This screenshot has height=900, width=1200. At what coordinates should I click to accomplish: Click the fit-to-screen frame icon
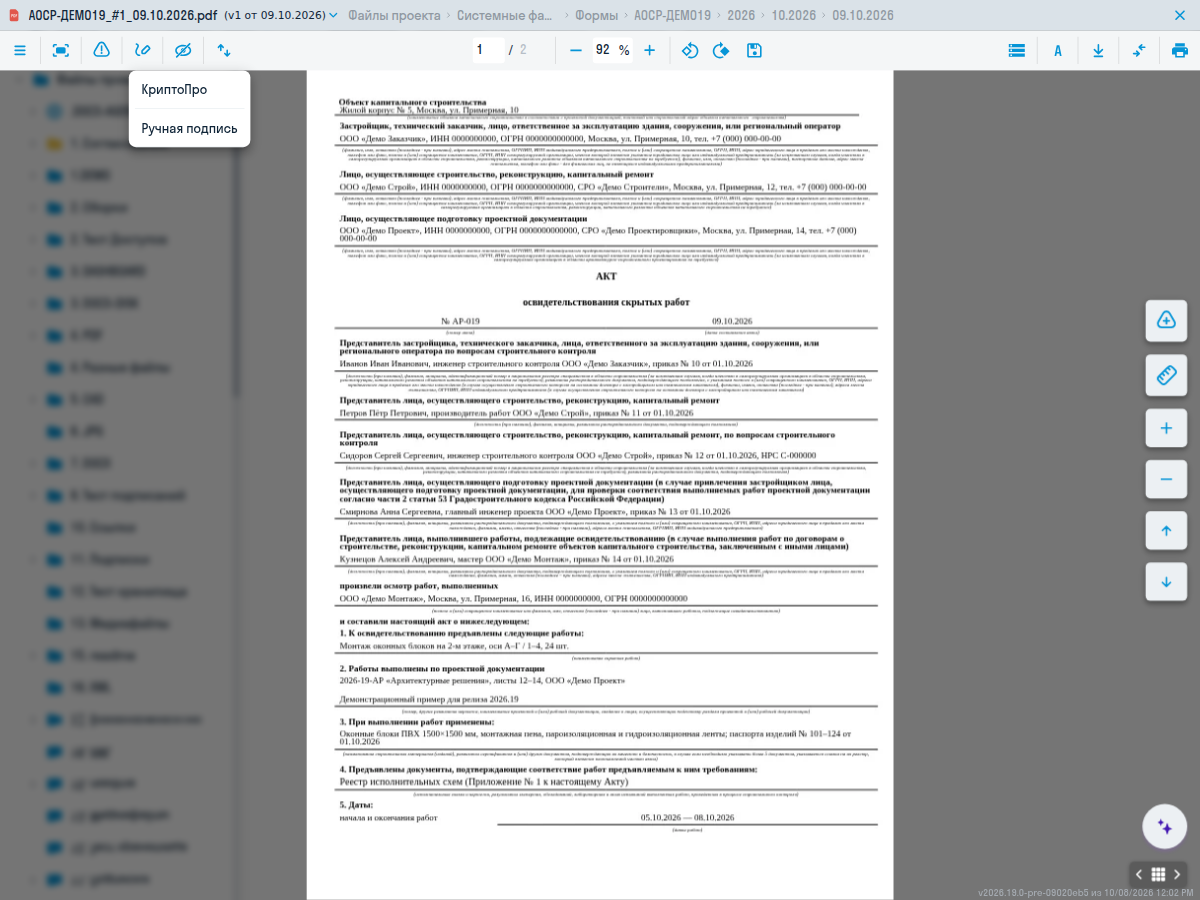coord(61,50)
